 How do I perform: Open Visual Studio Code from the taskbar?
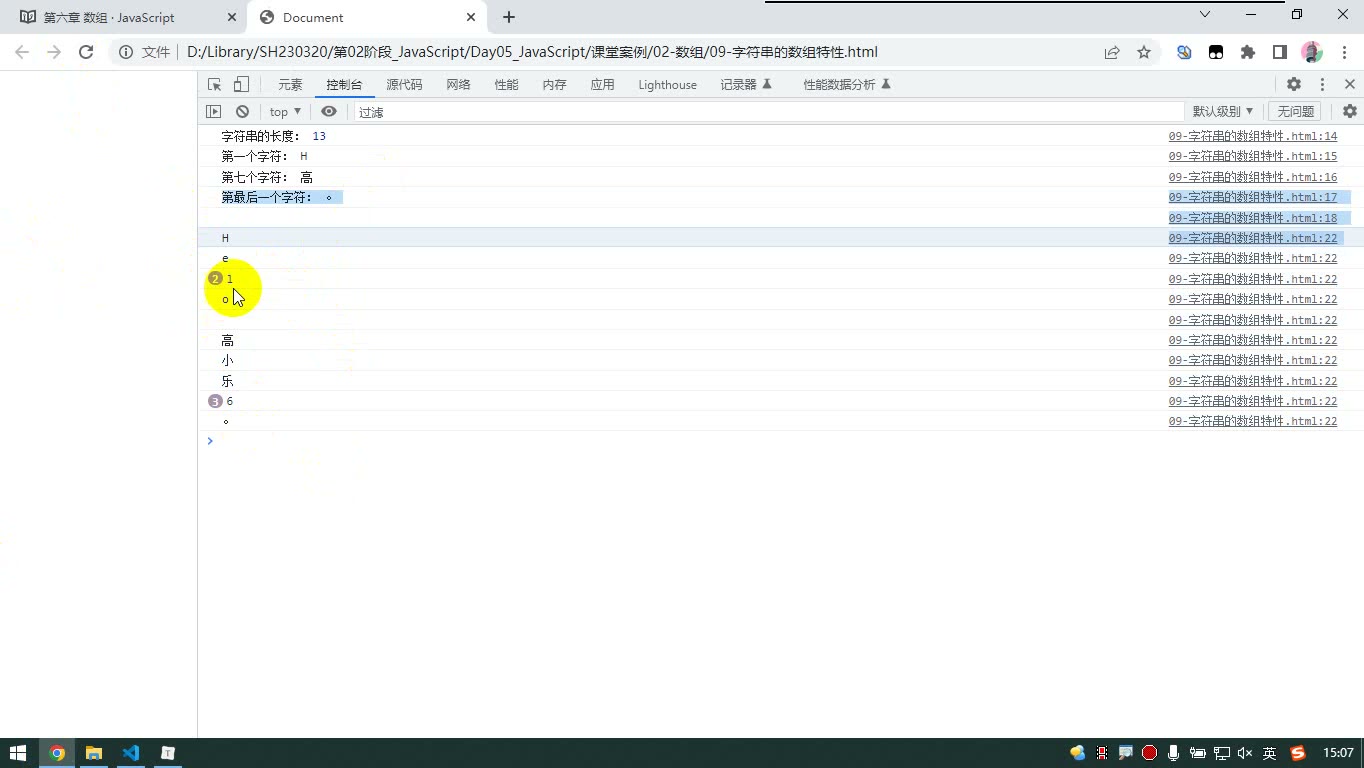pos(131,753)
